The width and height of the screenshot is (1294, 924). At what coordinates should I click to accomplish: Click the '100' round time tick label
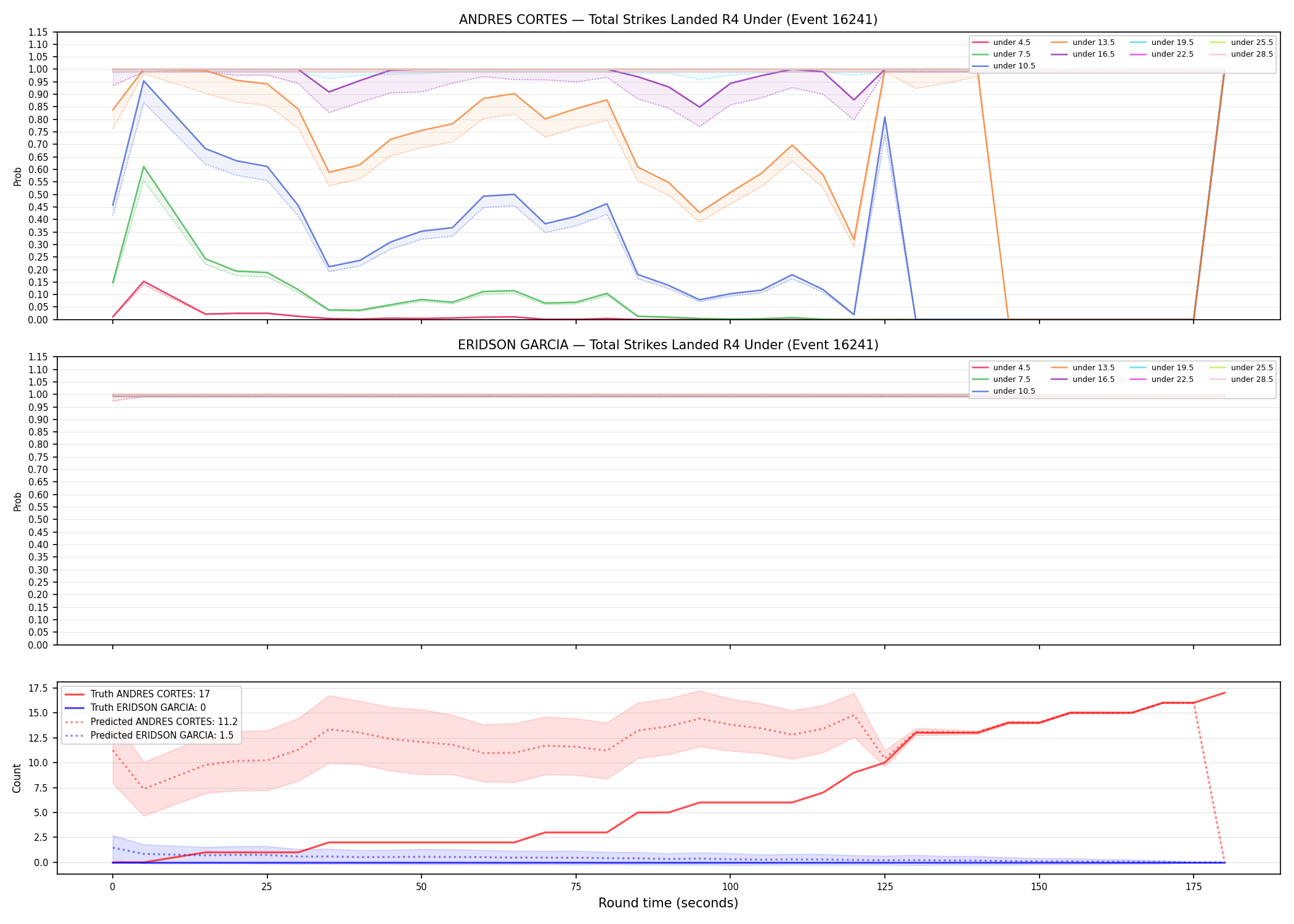(730, 887)
